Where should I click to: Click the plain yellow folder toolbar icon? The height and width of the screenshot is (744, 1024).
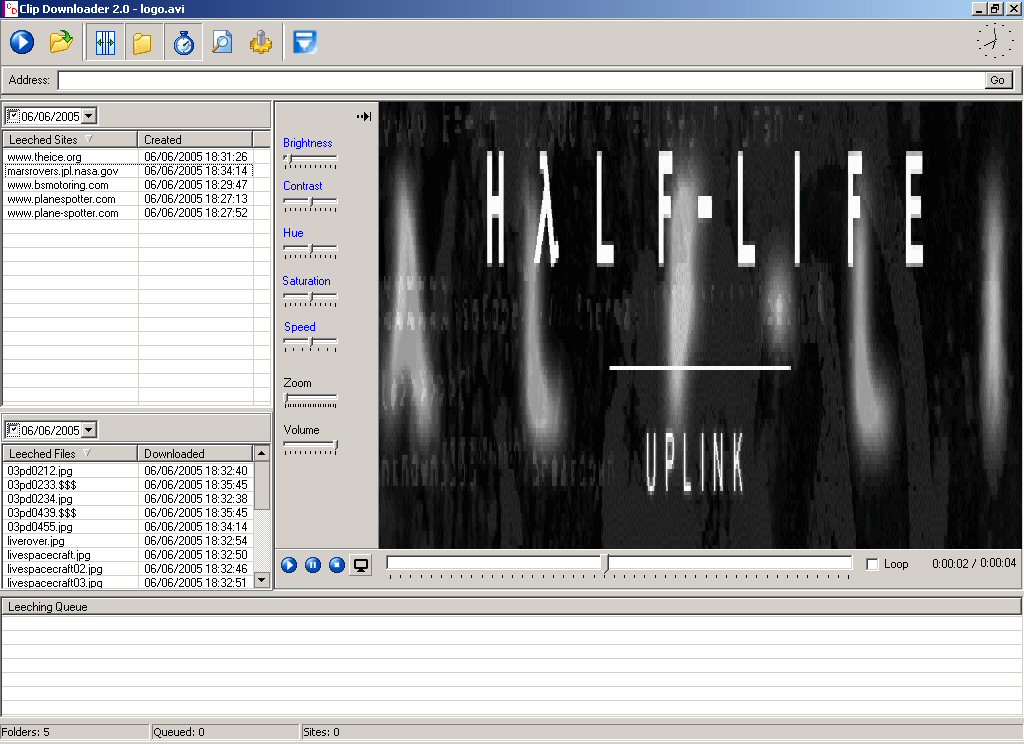tap(142, 43)
